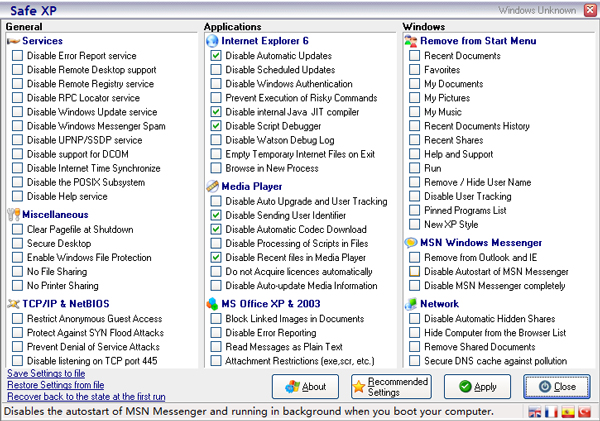Click the Services section hand icon

[13, 41]
